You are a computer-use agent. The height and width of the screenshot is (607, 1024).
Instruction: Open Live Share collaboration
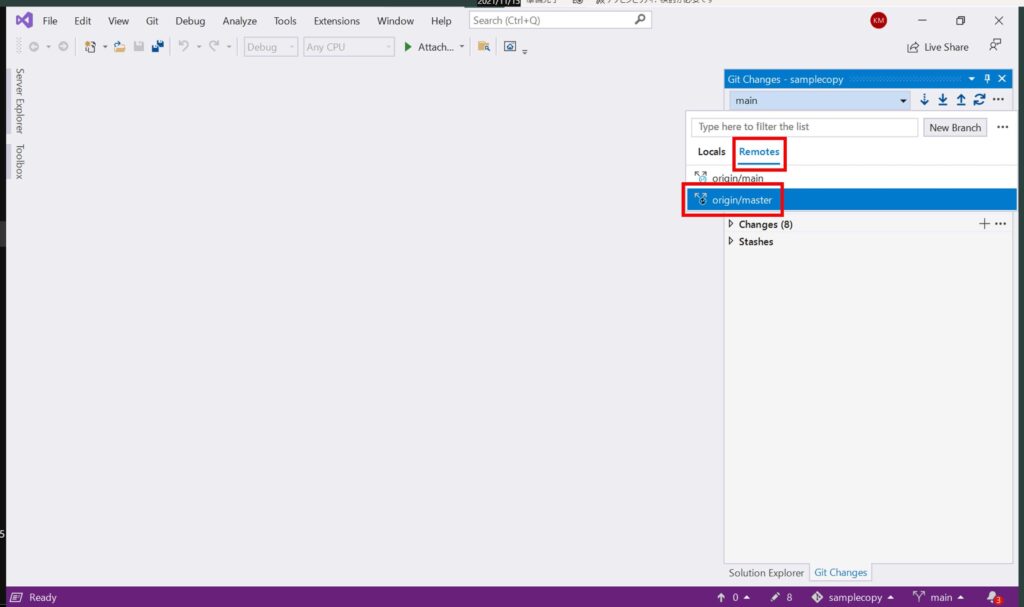(x=937, y=46)
